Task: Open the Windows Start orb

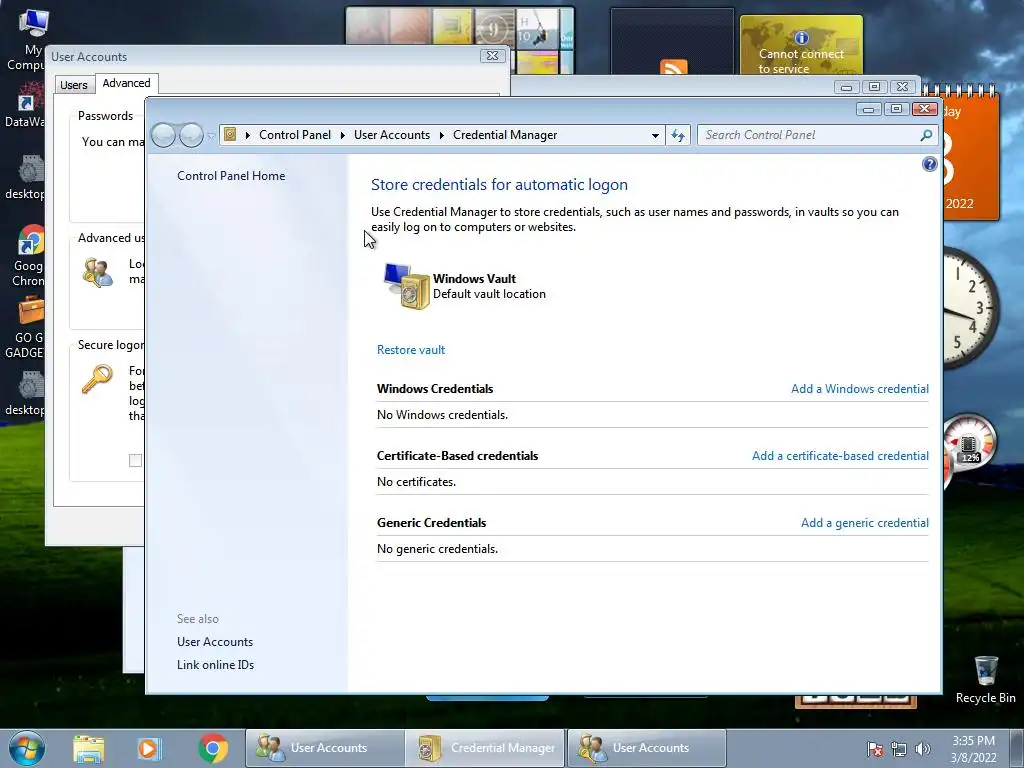Action: (27, 748)
